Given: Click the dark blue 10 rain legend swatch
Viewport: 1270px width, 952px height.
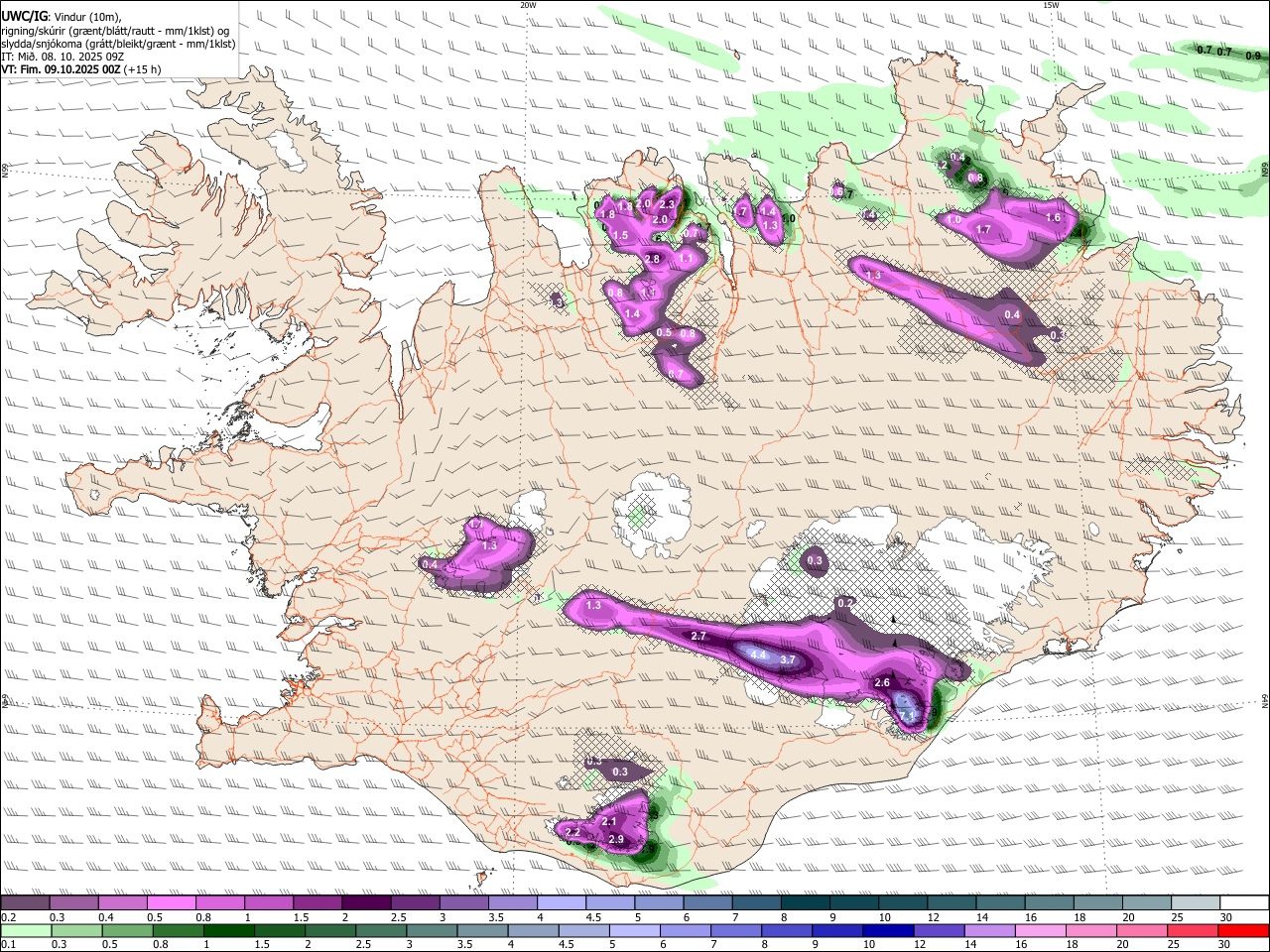Looking at the screenshot, I should 888,930.
